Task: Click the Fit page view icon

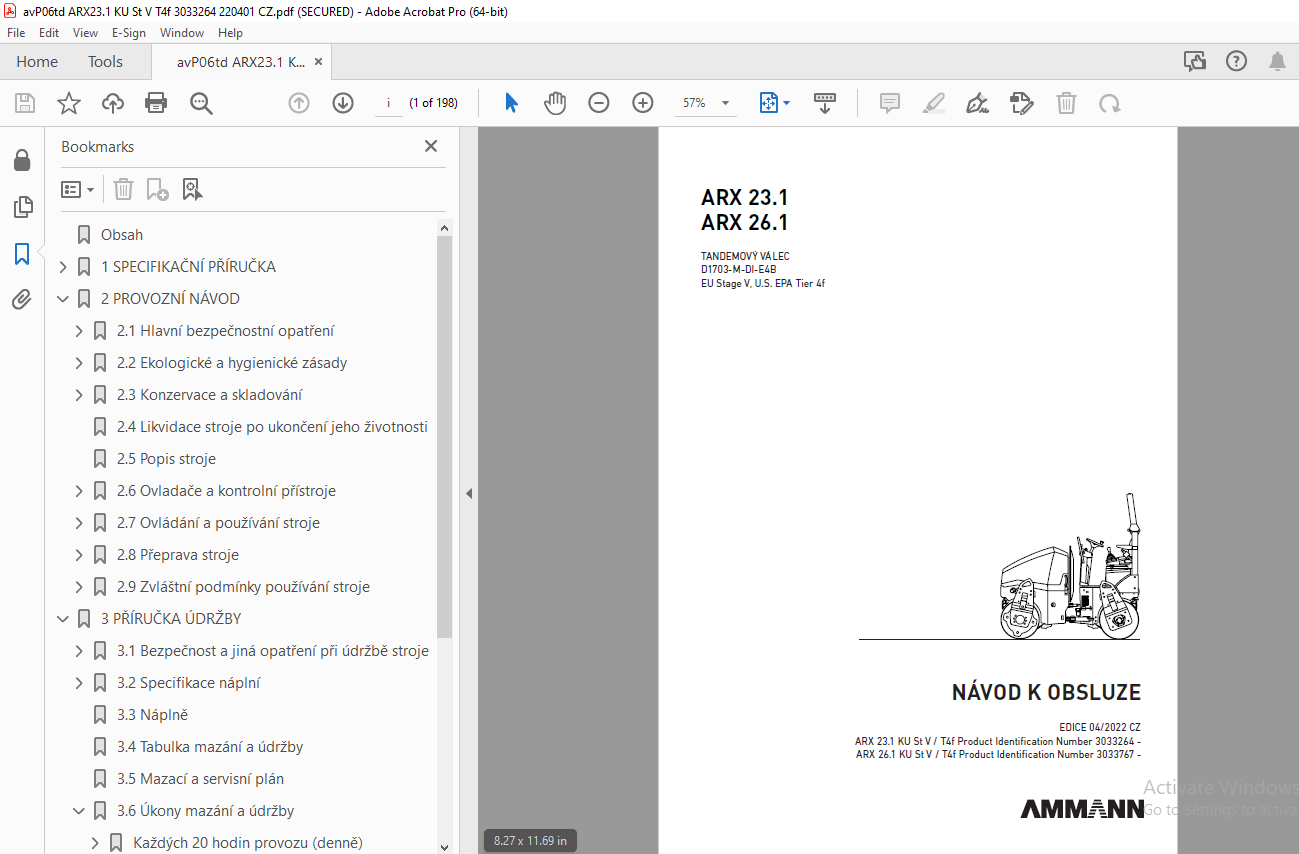Action: pos(768,103)
